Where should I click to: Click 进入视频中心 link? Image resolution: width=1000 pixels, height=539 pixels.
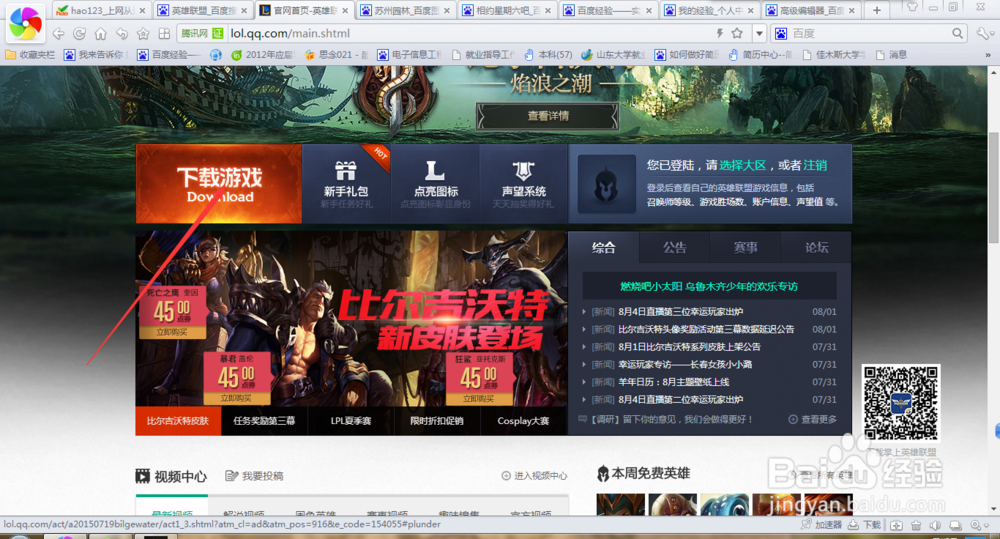534,476
